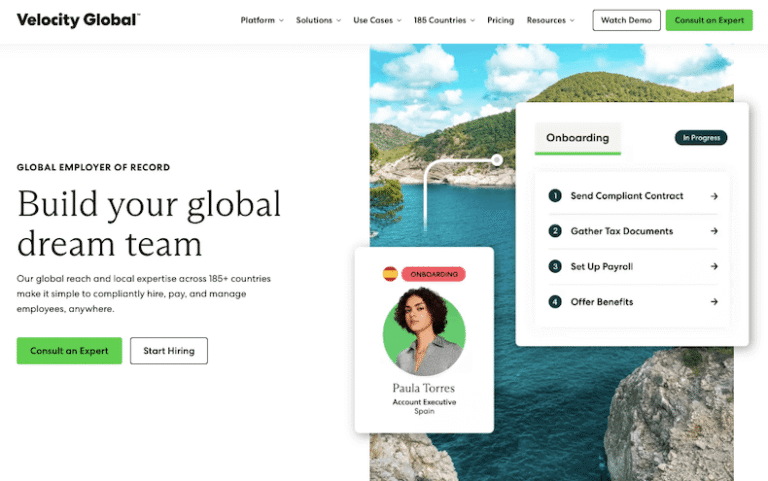
Task: Expand the Resources chevron arrow
Action: point(572,21)
